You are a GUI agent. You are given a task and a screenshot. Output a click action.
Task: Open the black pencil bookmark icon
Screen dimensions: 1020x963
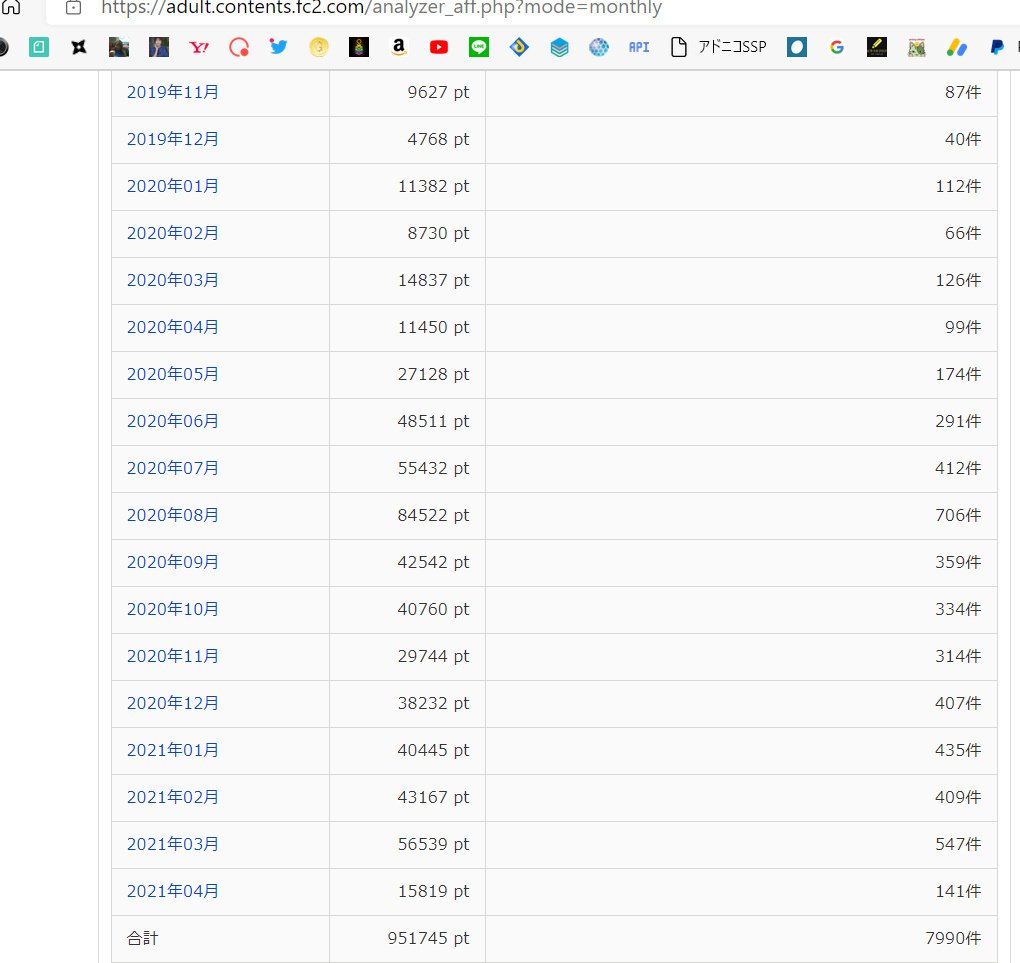(x=877, y=47)
